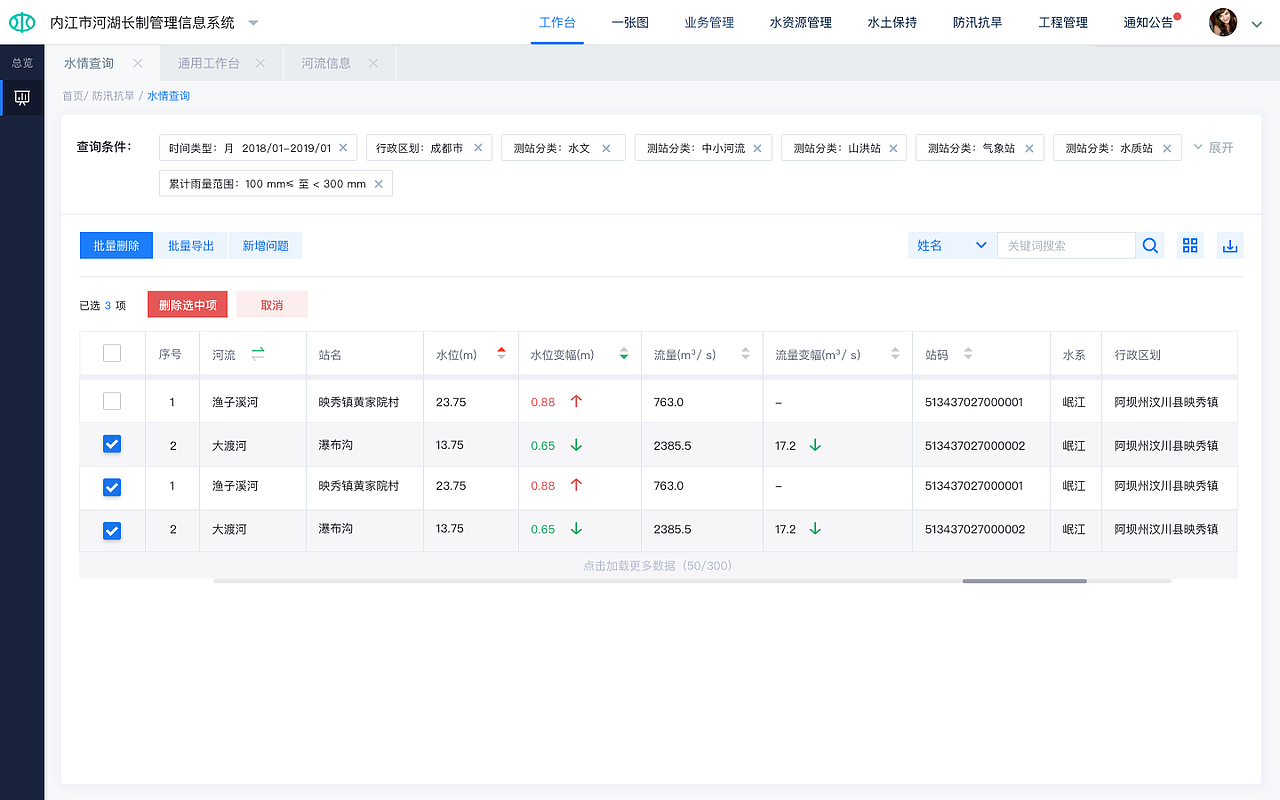The image size is (1280, 800).
Task: Open the dashboard panel icon in the sidebar
Action: tap(22, 97)
